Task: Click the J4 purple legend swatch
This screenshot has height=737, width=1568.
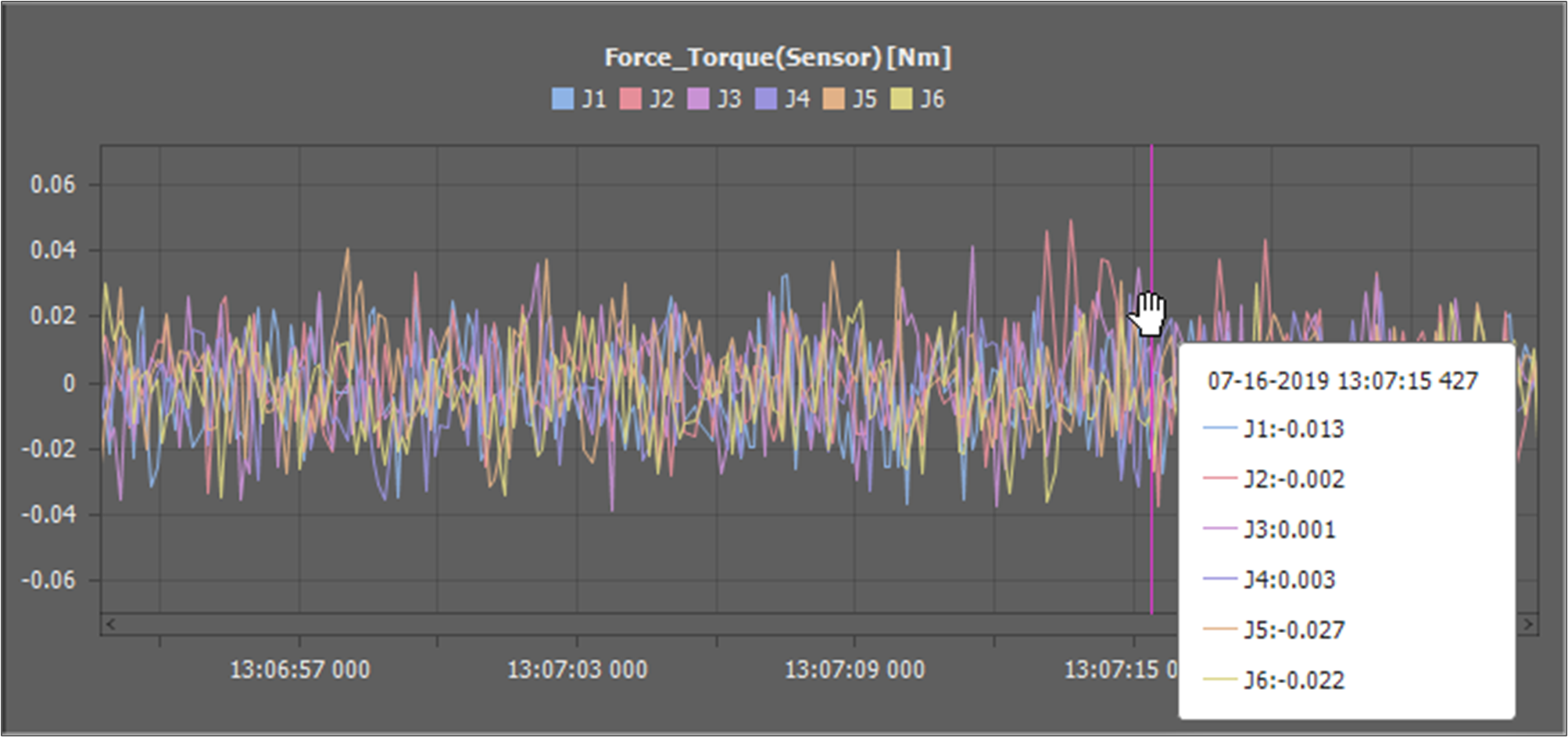Action: pyautogui.click(x=765, y=98)
